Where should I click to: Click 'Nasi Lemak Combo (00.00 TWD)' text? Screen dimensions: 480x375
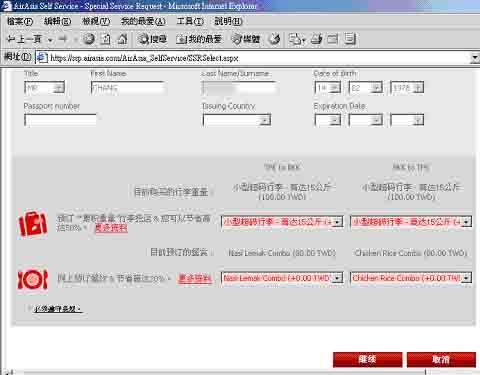coord(282,253)
